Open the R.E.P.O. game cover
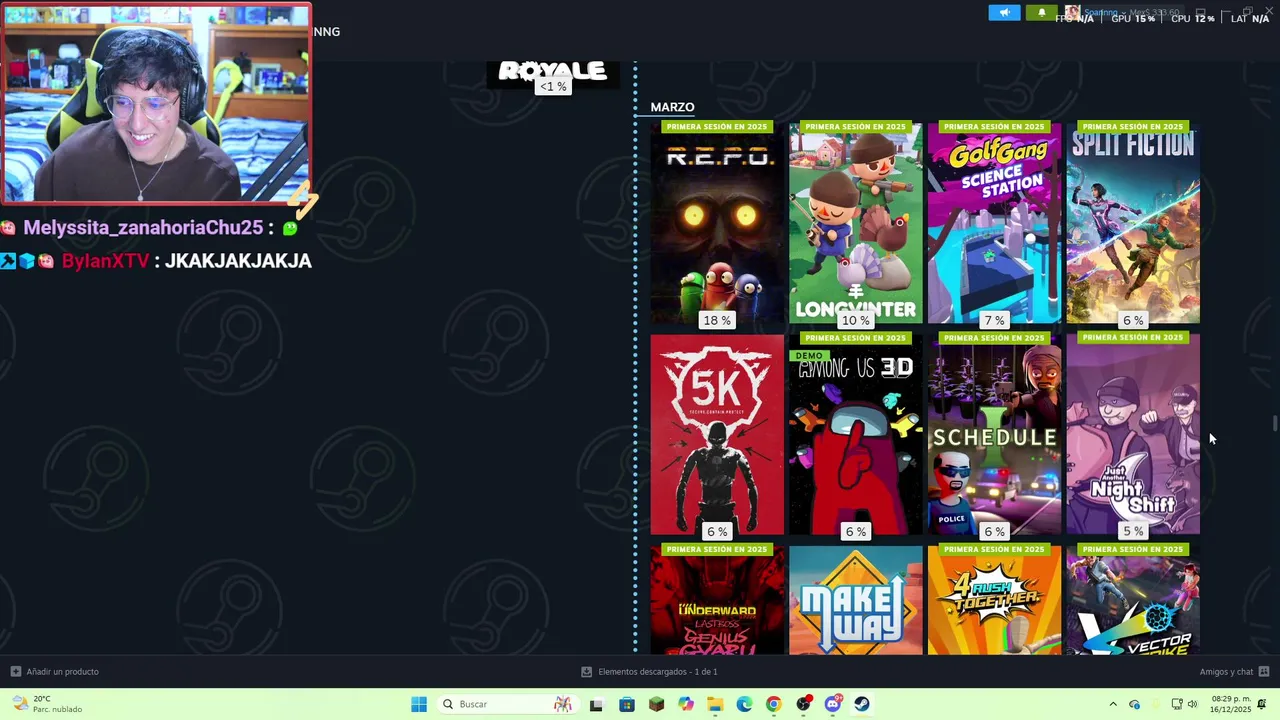This screenshot has width=1280, height=720. point(717,222)
